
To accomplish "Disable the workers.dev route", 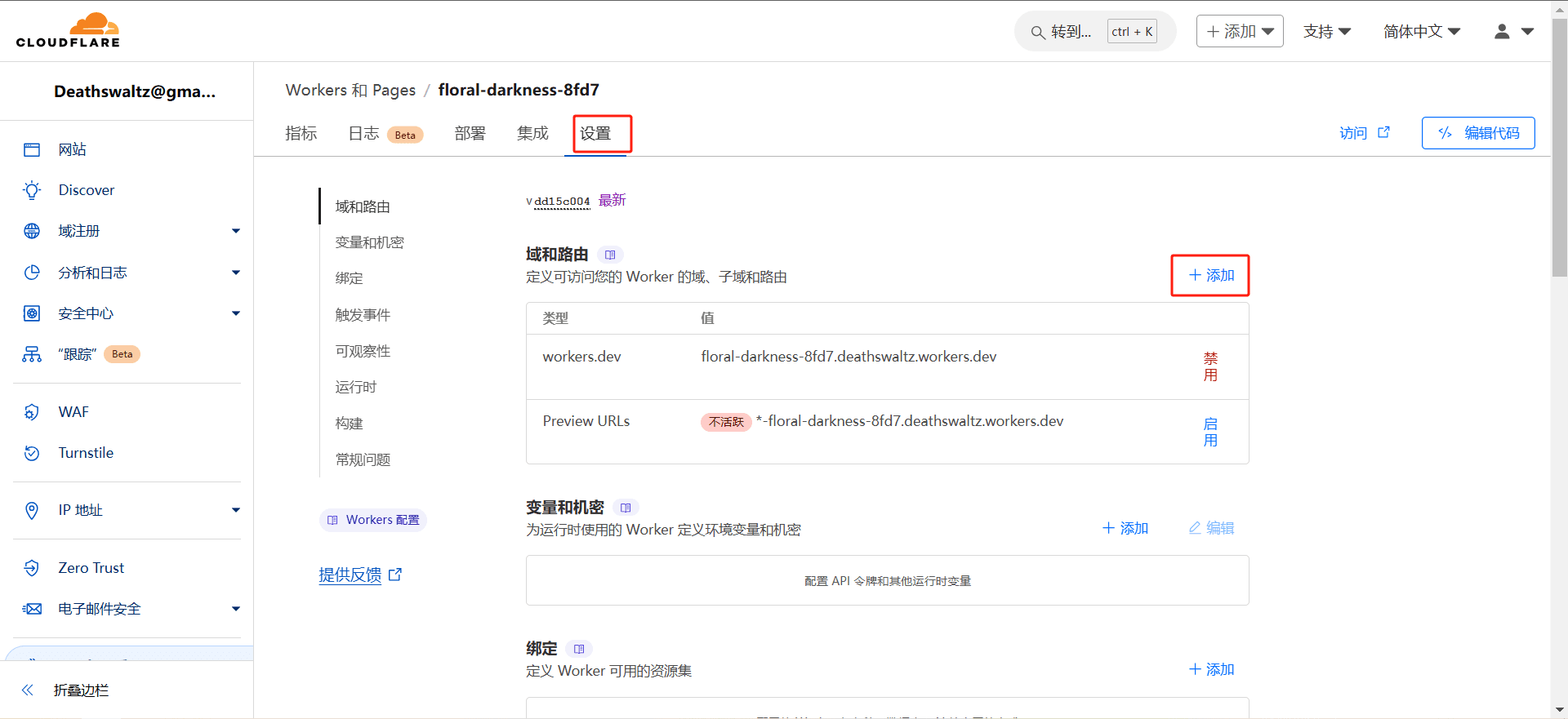I will [x=1210, y=366].
